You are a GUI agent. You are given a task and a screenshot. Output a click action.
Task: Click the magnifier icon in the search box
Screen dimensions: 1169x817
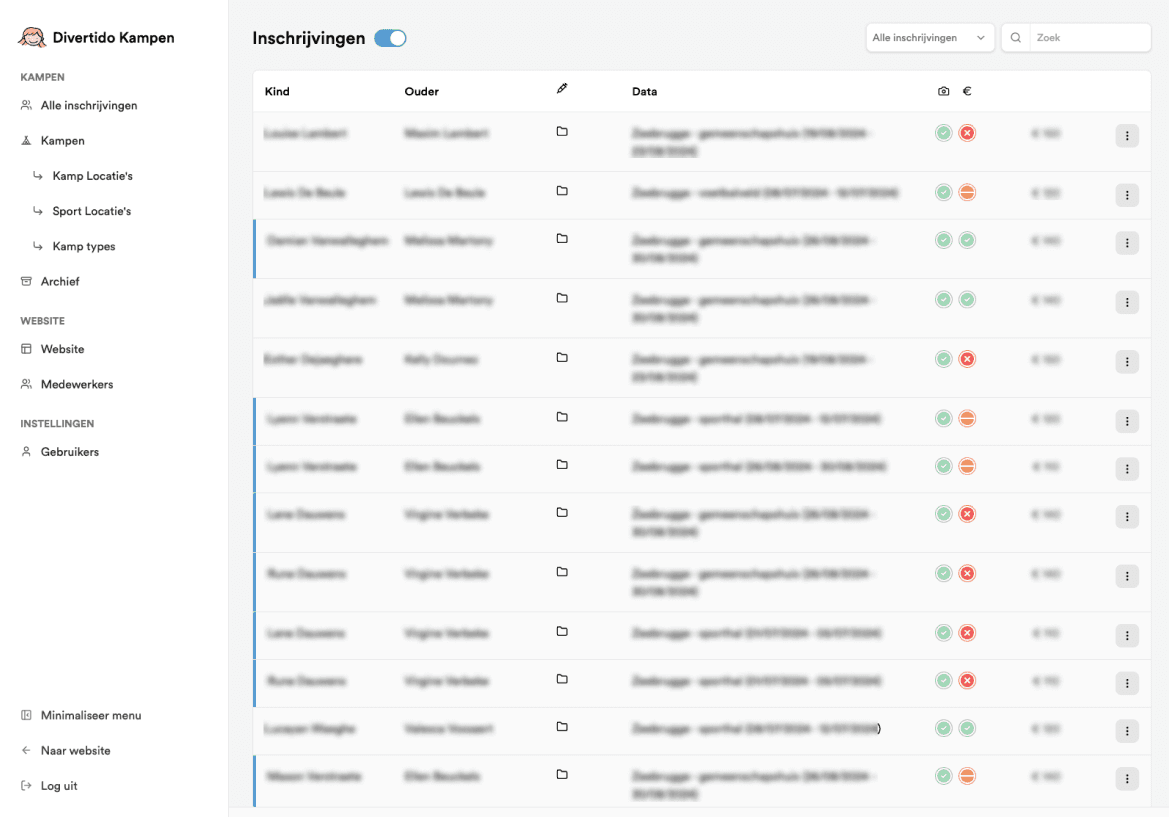(x=1016, y=38)
